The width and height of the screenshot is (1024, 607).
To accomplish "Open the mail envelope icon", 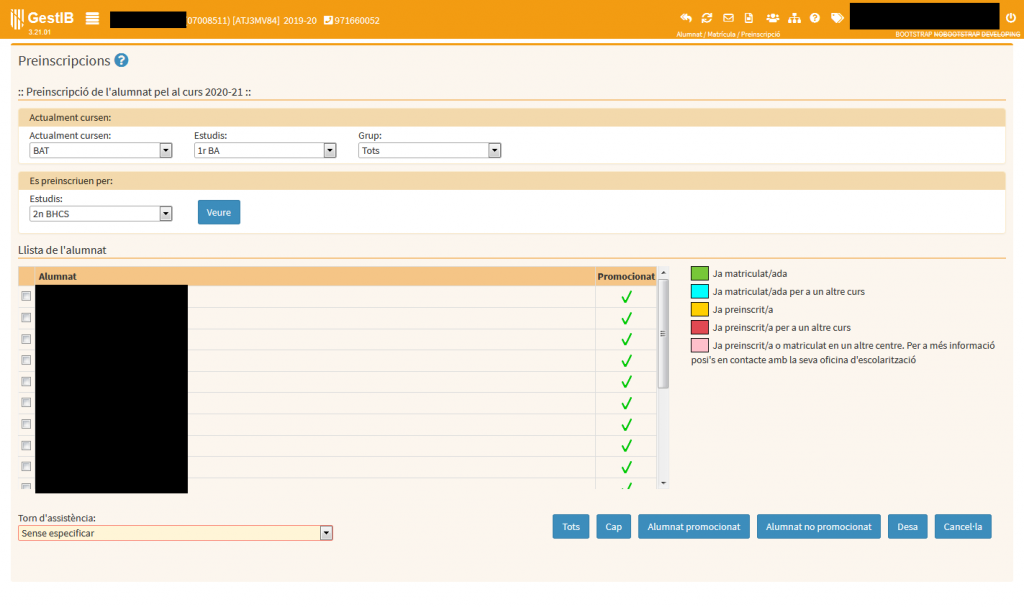I will click(728, 18).
